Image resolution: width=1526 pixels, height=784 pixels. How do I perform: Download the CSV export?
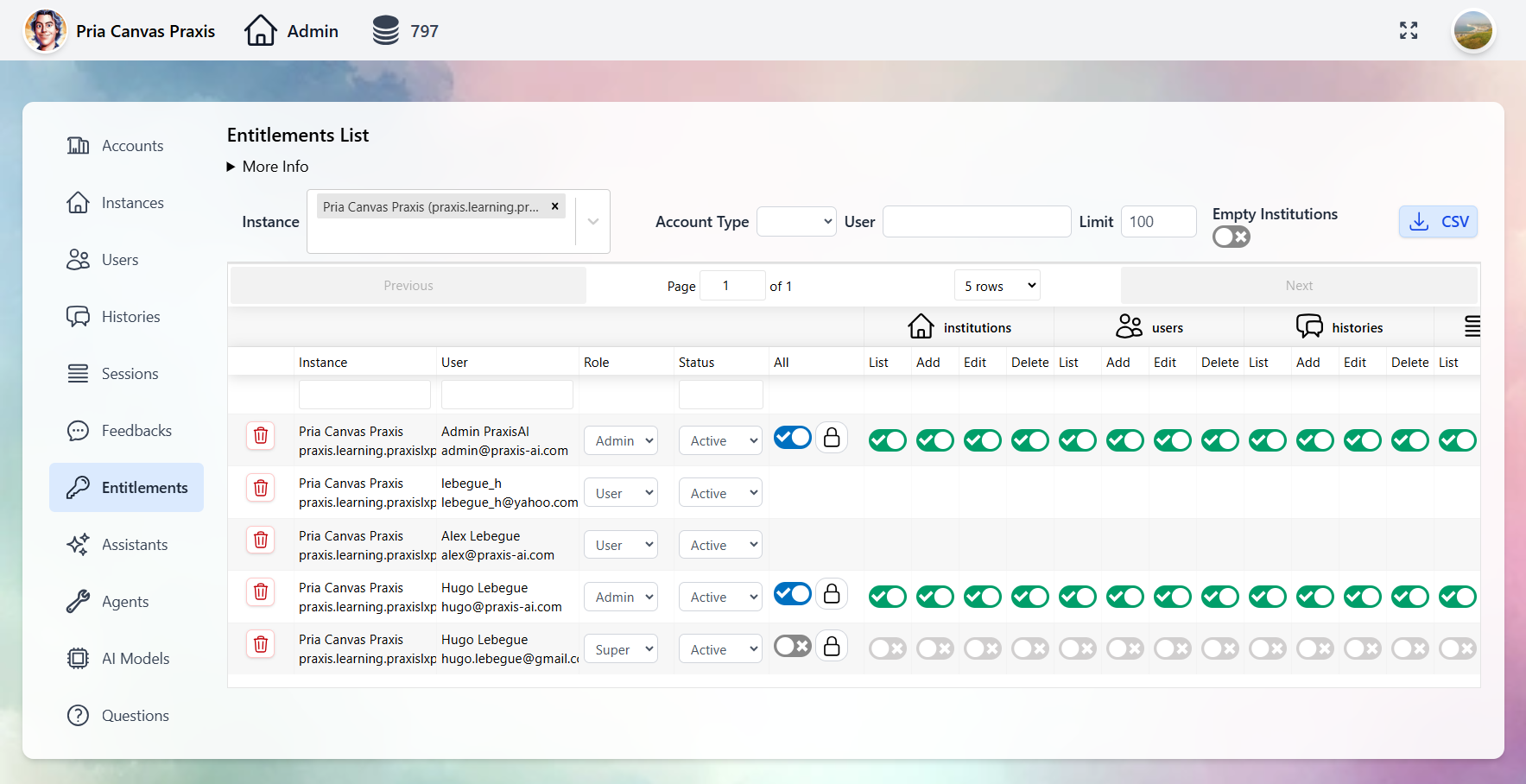(x=1439, y=222)
